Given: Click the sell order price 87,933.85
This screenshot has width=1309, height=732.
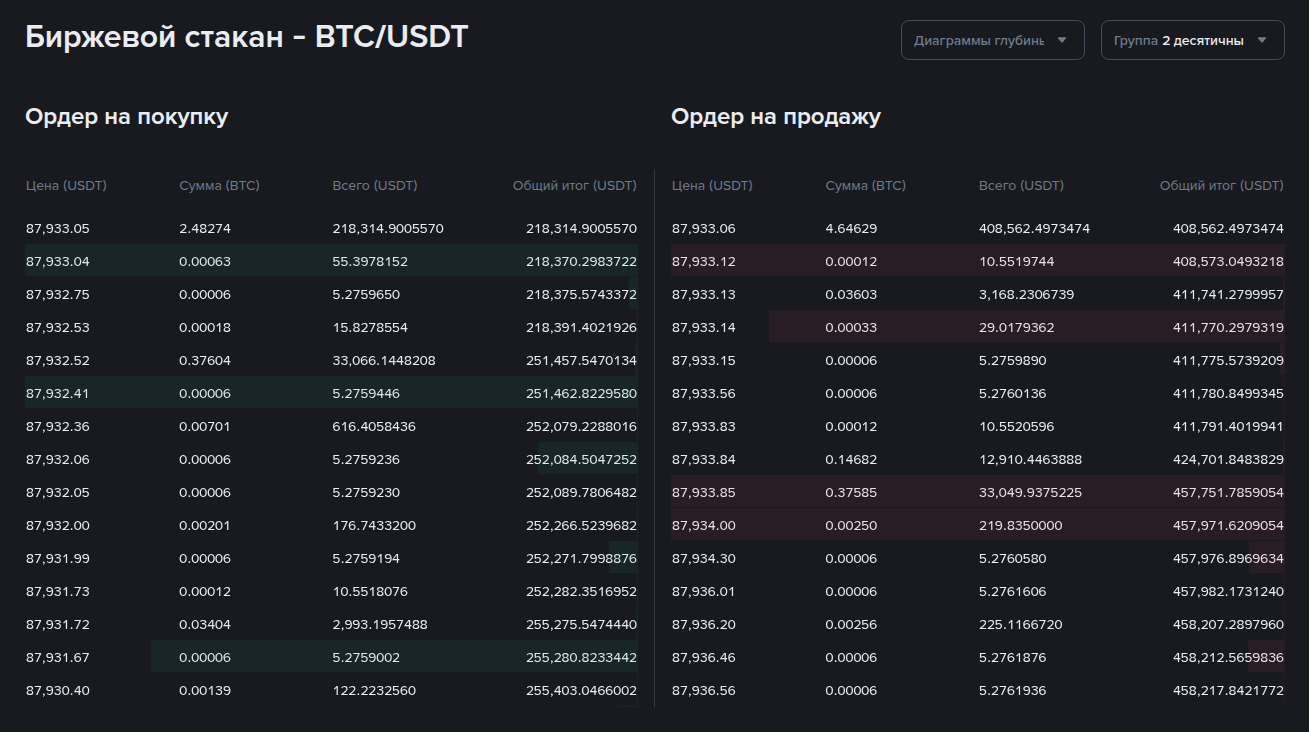Looking at the screenshot, I should click(x=704, y=493).
